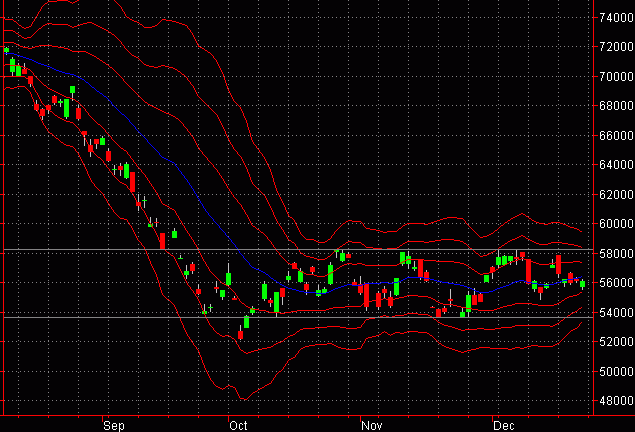Click the 58000 price axis label
Image resolution: width=635 pixels, height=432 pixels.
616,253
